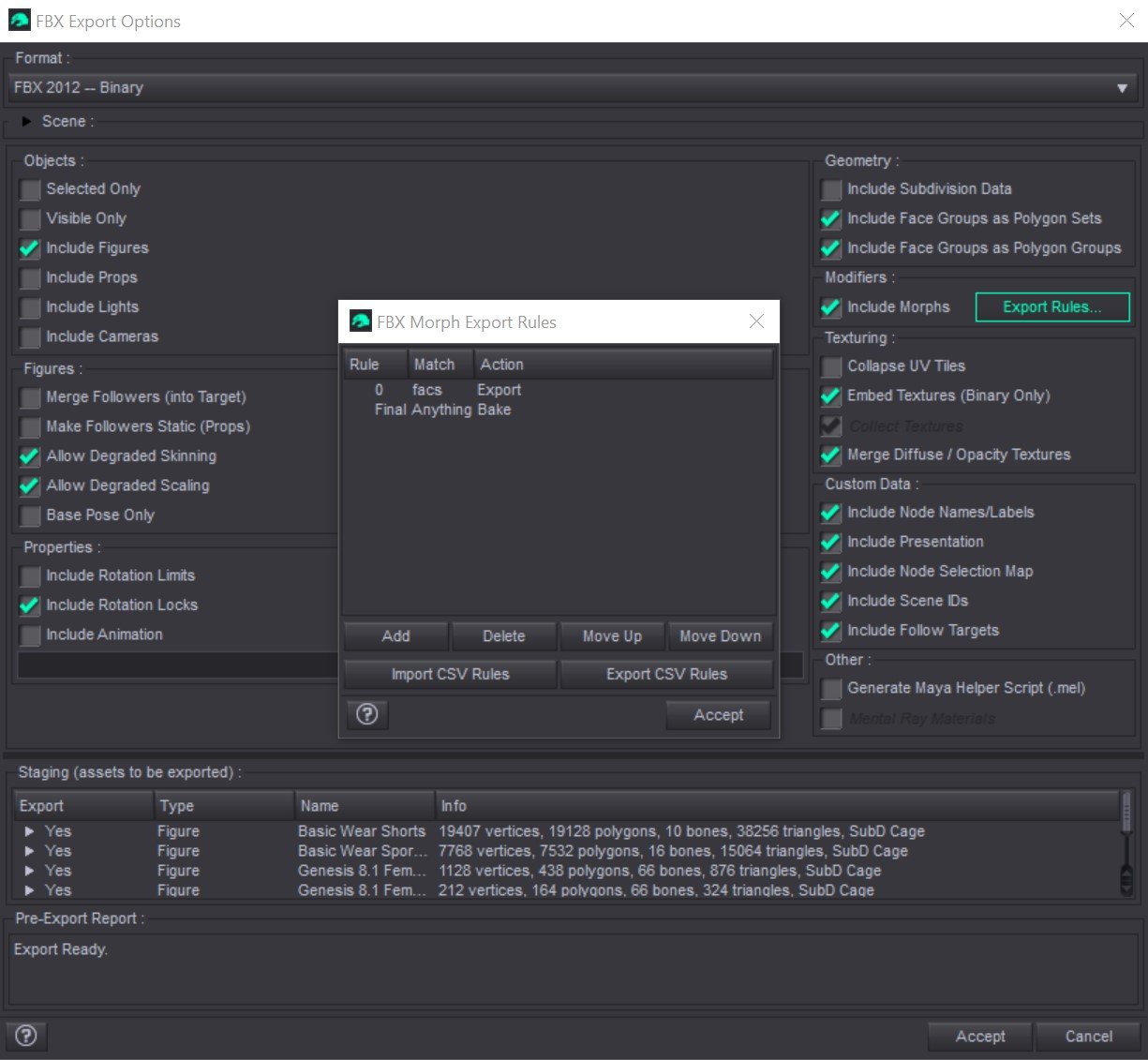The width and height of the screenshot is (1148, 1060).
Task: Click the Export column header in Staging
Action: coord(83,805)
